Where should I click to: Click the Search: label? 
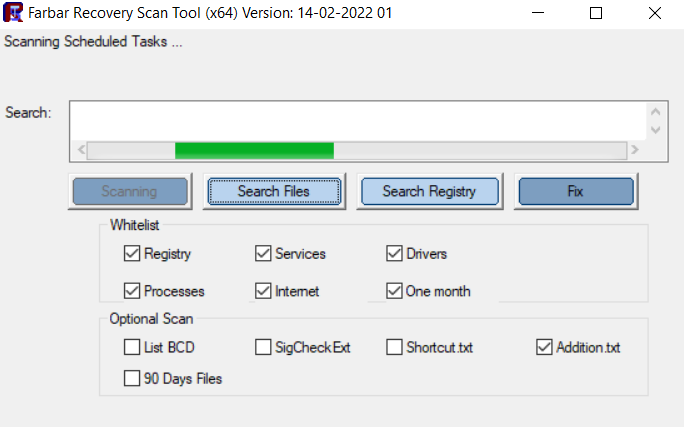pyautogui.click(x=28, y=113)
